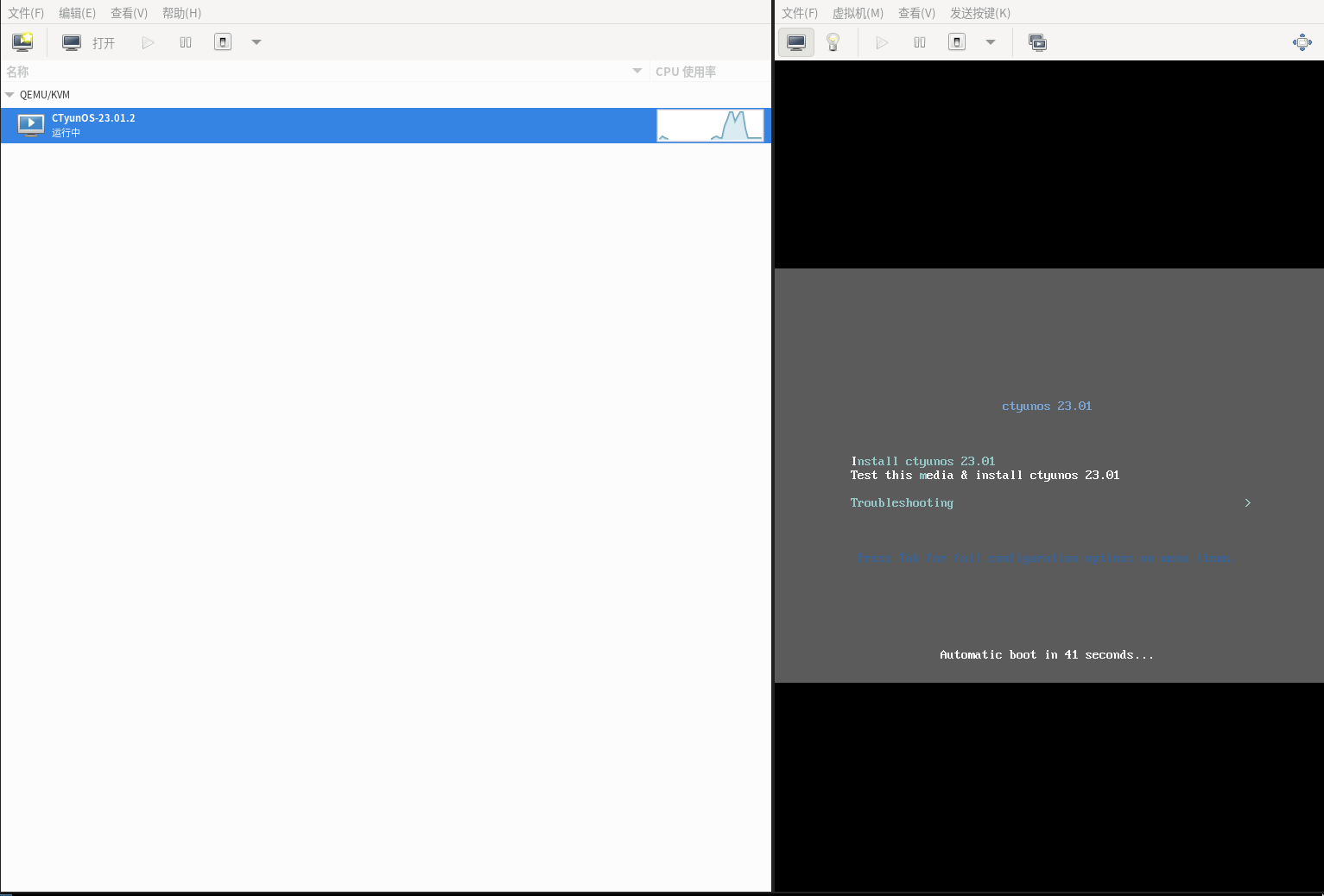
Task: Open 文件(F) menu in VM console window
Action: coord(800,13)
